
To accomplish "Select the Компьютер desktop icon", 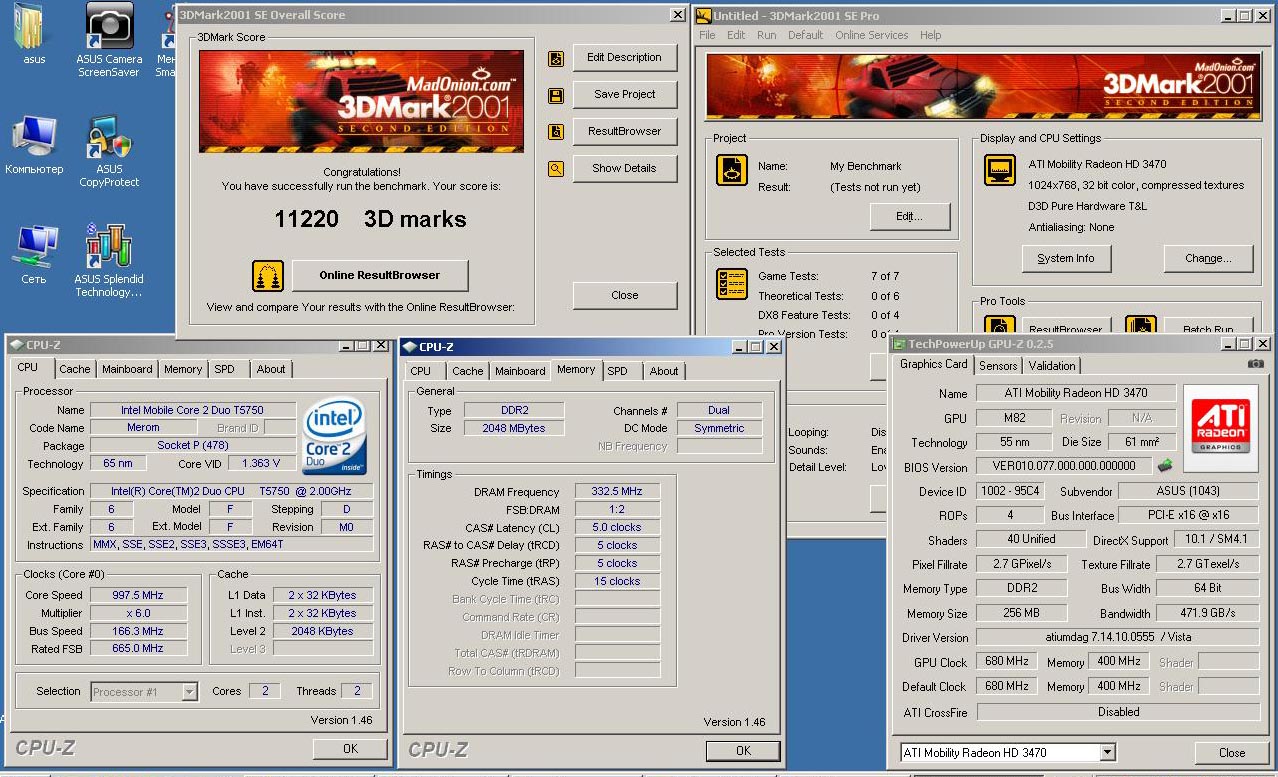I will [34, 145].
